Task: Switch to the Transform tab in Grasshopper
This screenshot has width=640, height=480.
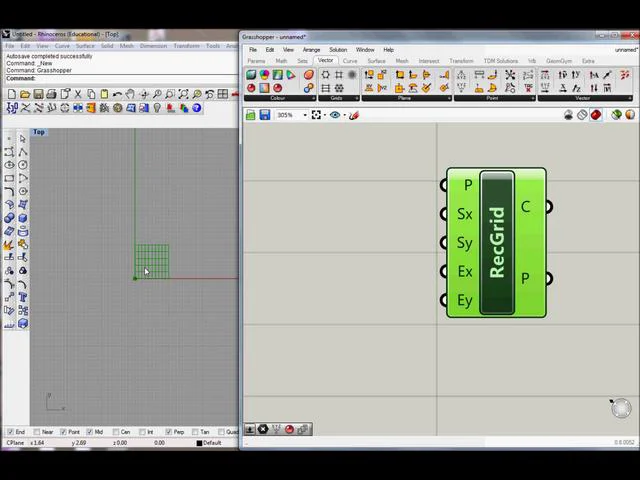Action: pyautogui.click(x=461, y=61)
